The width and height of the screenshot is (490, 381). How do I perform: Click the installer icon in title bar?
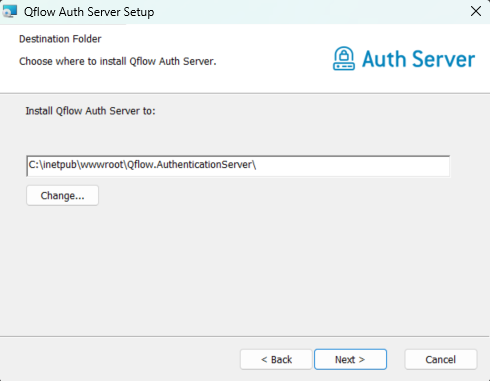tap(10, 12)
